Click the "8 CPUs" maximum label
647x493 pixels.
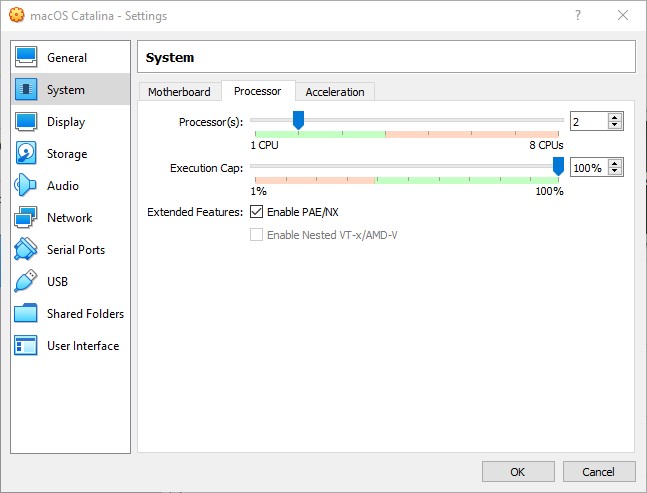click(546, 145)
